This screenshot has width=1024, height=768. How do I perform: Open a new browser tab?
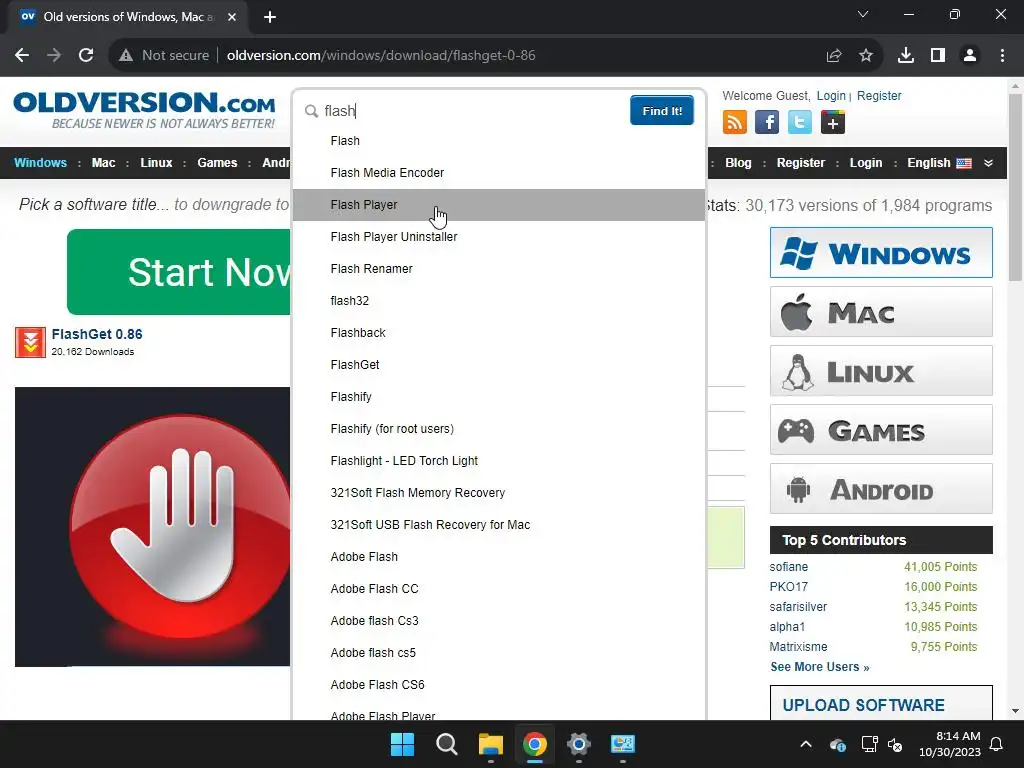pyautogui.click(x=270, y=17)
